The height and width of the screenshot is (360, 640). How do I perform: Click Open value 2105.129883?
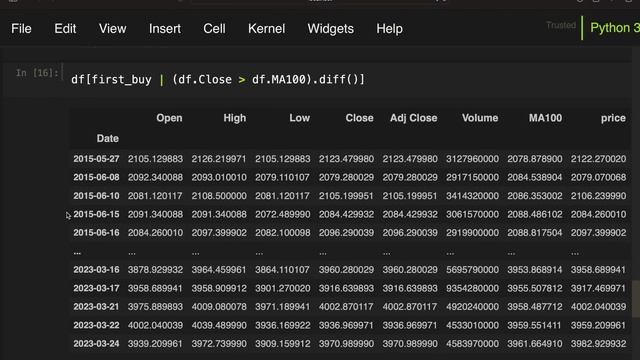[x=155, y=159]
